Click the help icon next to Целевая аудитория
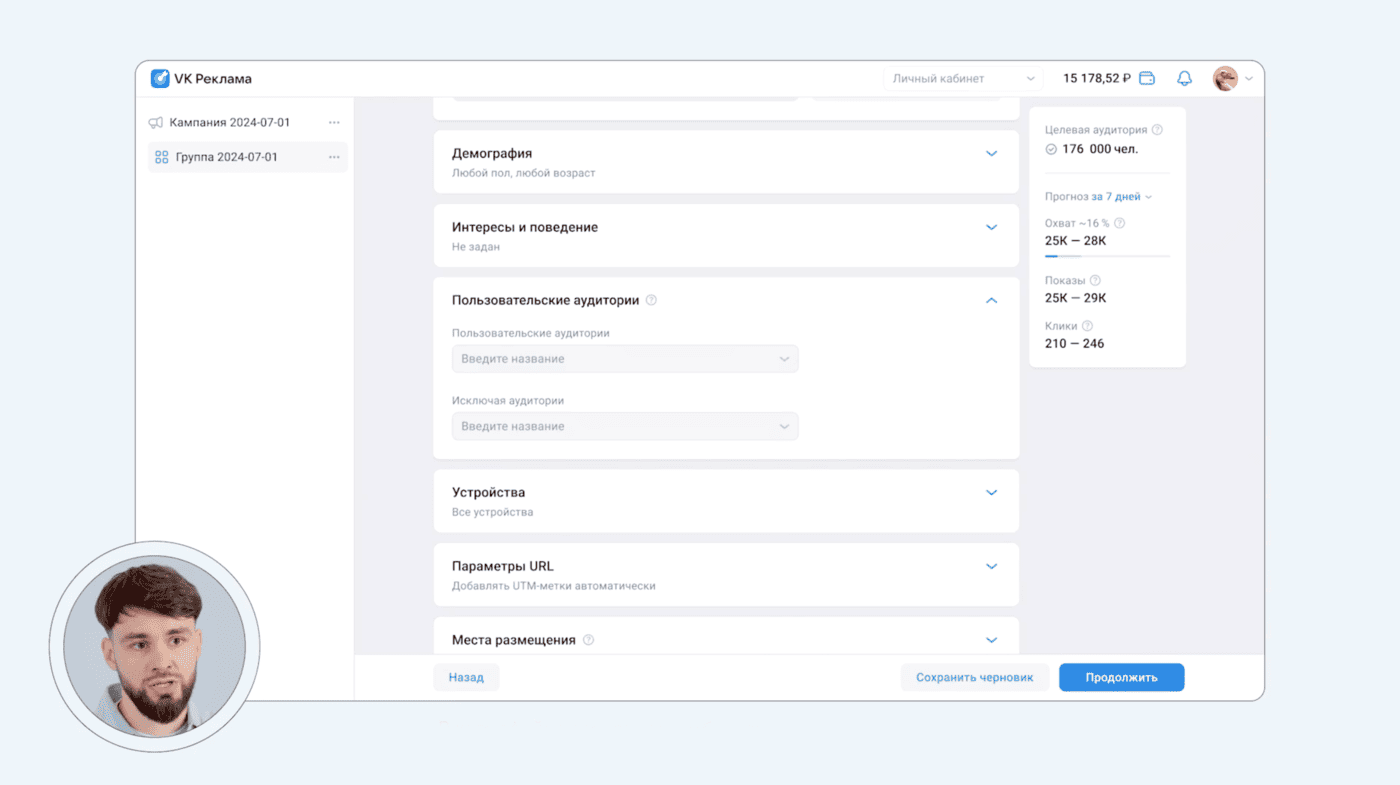1400x785 pixels. point(1157,130)
